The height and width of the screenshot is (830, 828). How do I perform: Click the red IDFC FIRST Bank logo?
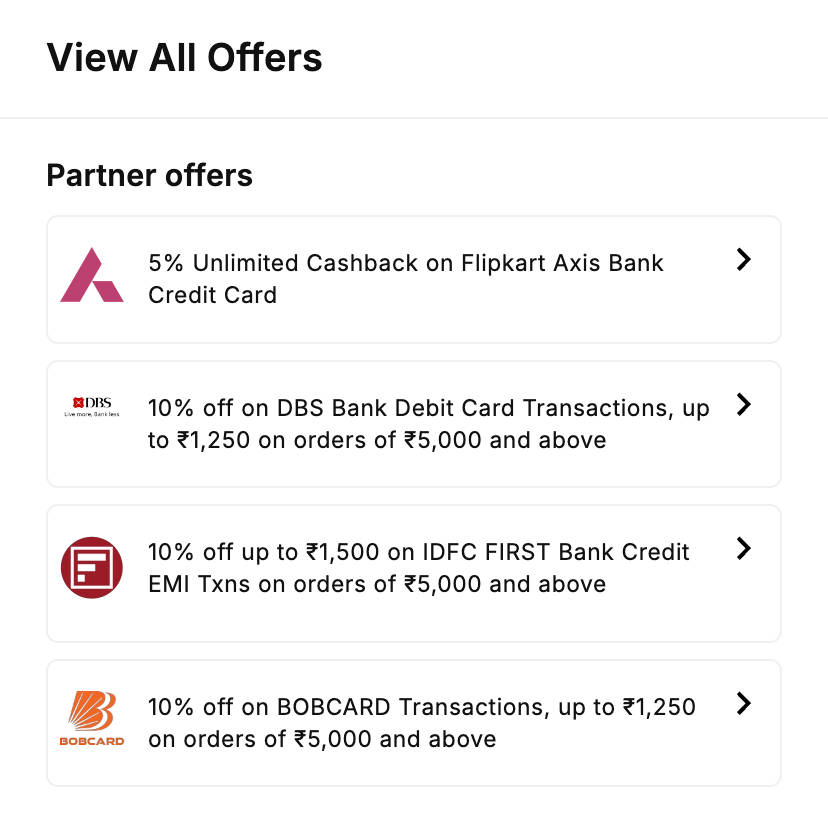tap(91, 567)
